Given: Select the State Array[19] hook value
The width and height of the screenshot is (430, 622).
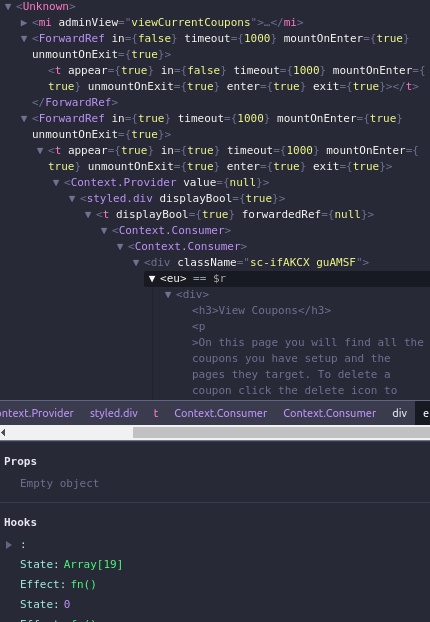Looking at the screenshot, I should tap(93, 564).
